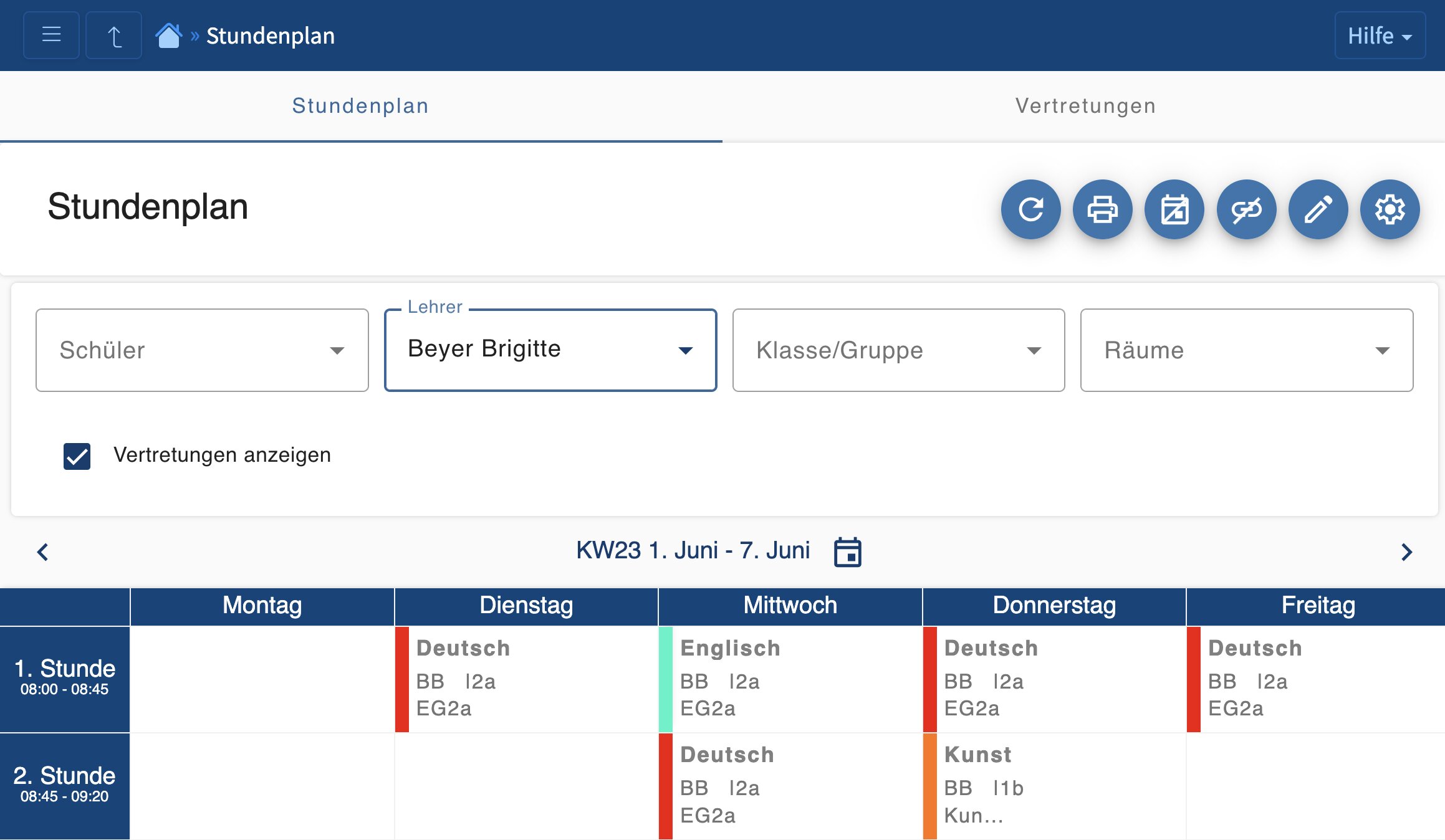Open Dienstag 1. Stunde Deutsch lesson

point(526,679)
